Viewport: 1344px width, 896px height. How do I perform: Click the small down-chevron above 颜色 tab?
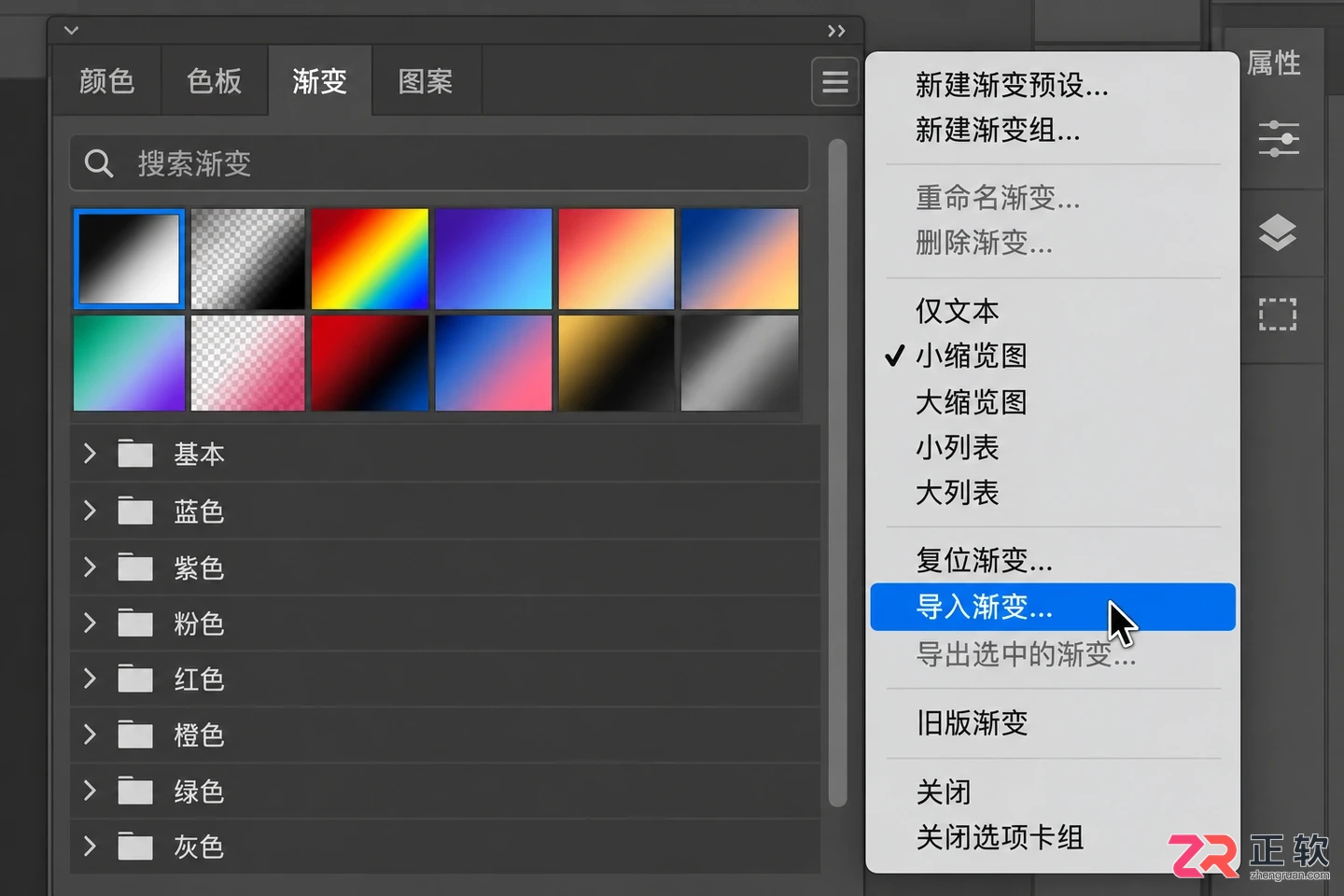[x=71, y=30]
